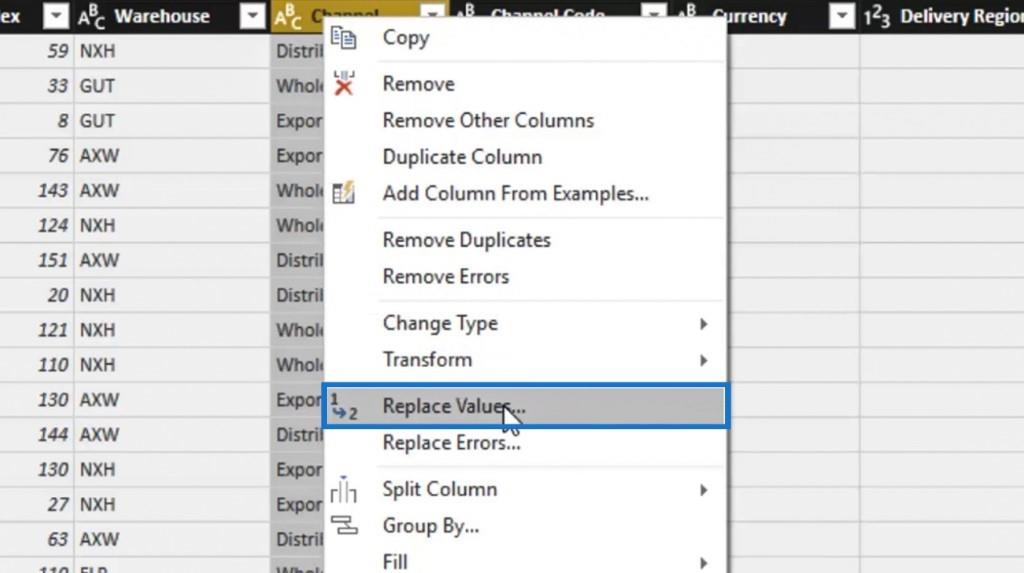Viewport: 1024px width, 573px height.
Task: Click the GUT cell in row indexed 8
Action: pyautogui.click(x=172, y=121)
